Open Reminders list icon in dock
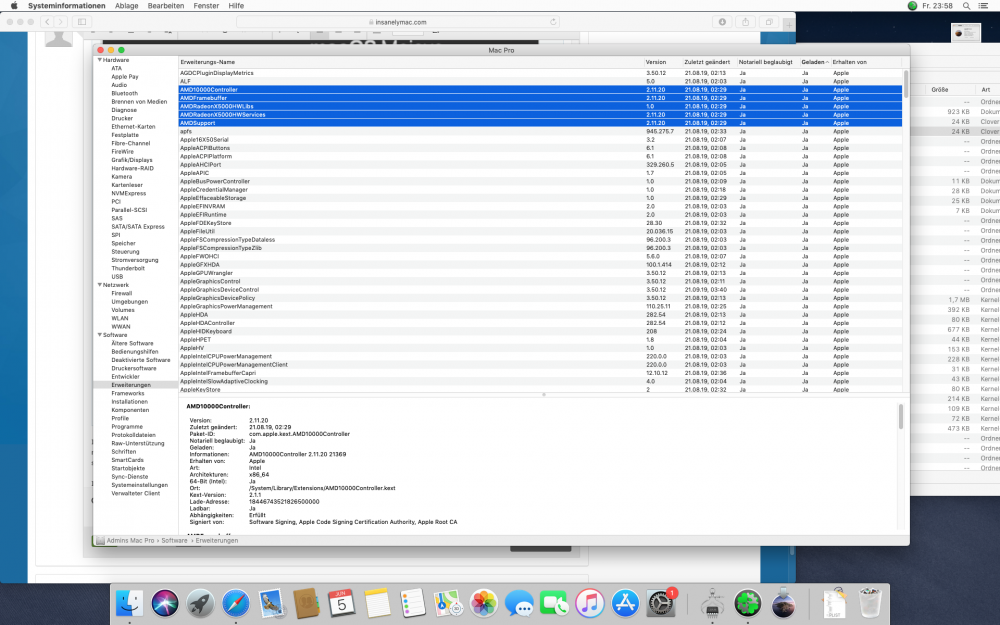 tap(413, 603)
